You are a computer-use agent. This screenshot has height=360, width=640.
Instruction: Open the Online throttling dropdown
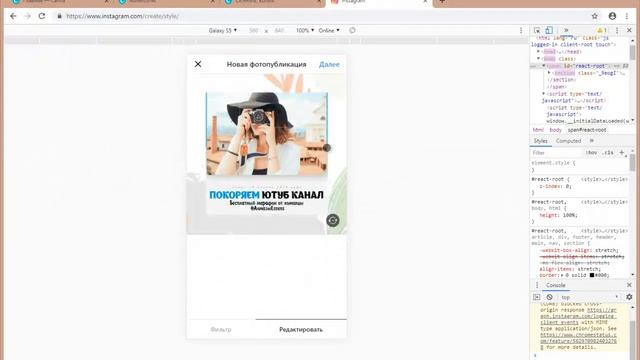329,31
